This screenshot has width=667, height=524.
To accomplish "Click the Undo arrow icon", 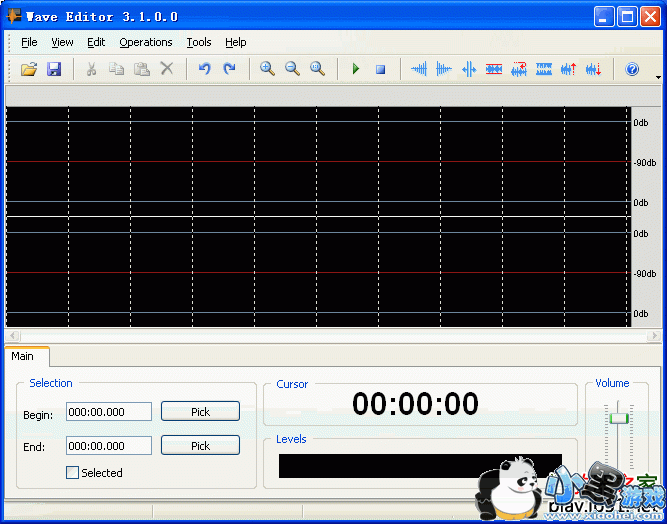I will click(x=204, y=69).
